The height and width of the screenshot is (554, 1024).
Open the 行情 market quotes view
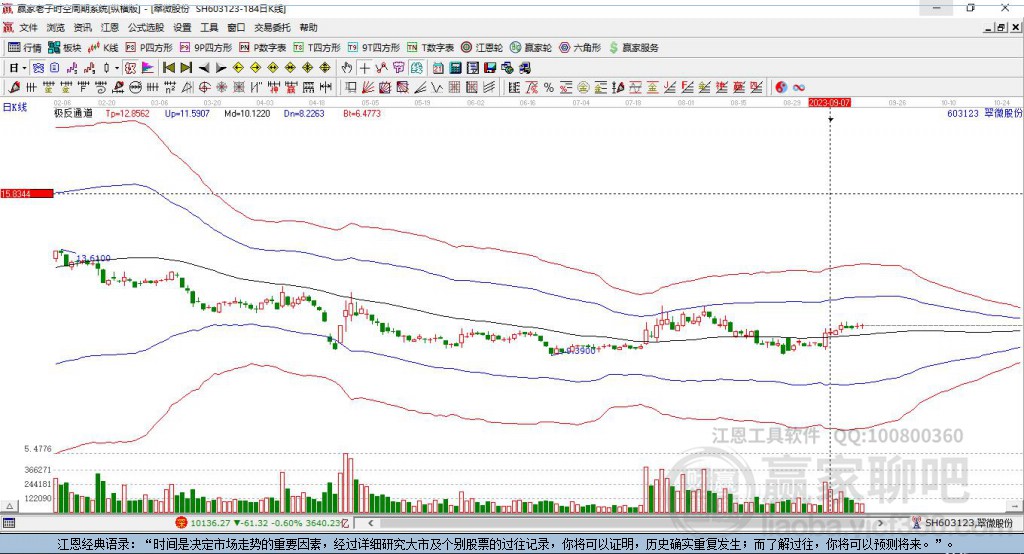click(25, 47)
